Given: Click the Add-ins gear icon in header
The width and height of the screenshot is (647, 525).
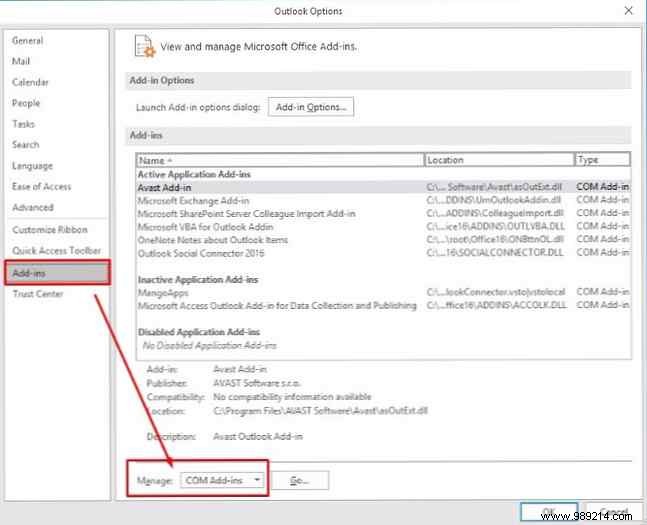Looking at the screenshot, I should coord(144,46).
